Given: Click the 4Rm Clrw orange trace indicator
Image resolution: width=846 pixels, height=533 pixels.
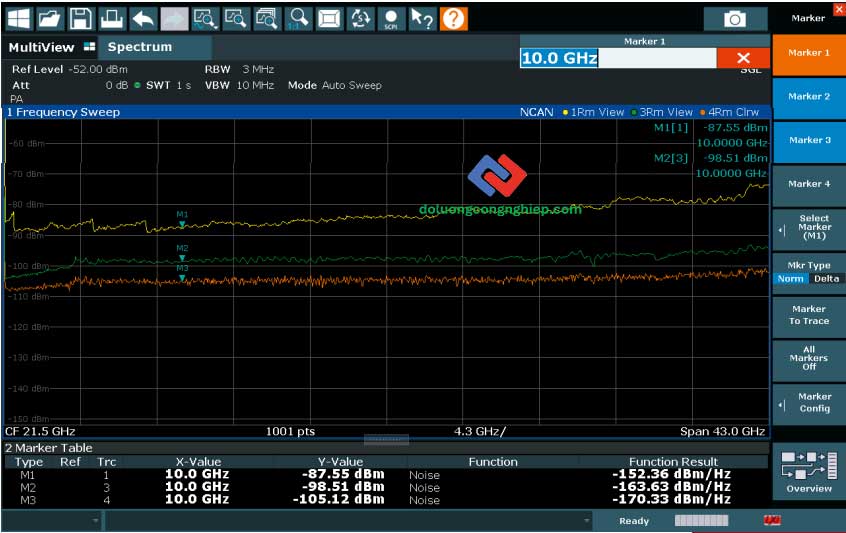Looking at the screenshot, I should tap(729, 112).
